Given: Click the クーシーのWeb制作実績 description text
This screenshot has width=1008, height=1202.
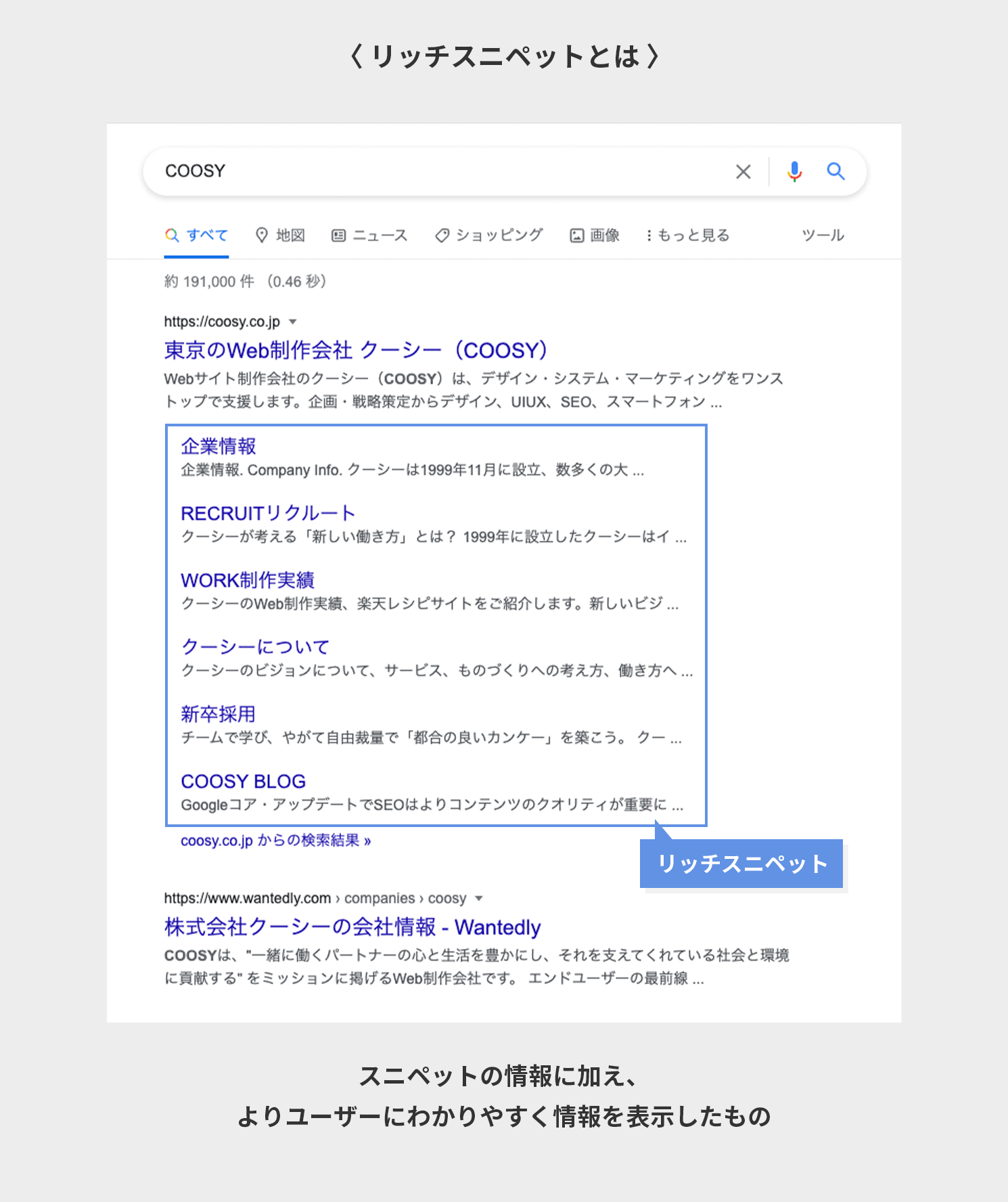Looking at the screenshot, I should [x=430, y=604].
